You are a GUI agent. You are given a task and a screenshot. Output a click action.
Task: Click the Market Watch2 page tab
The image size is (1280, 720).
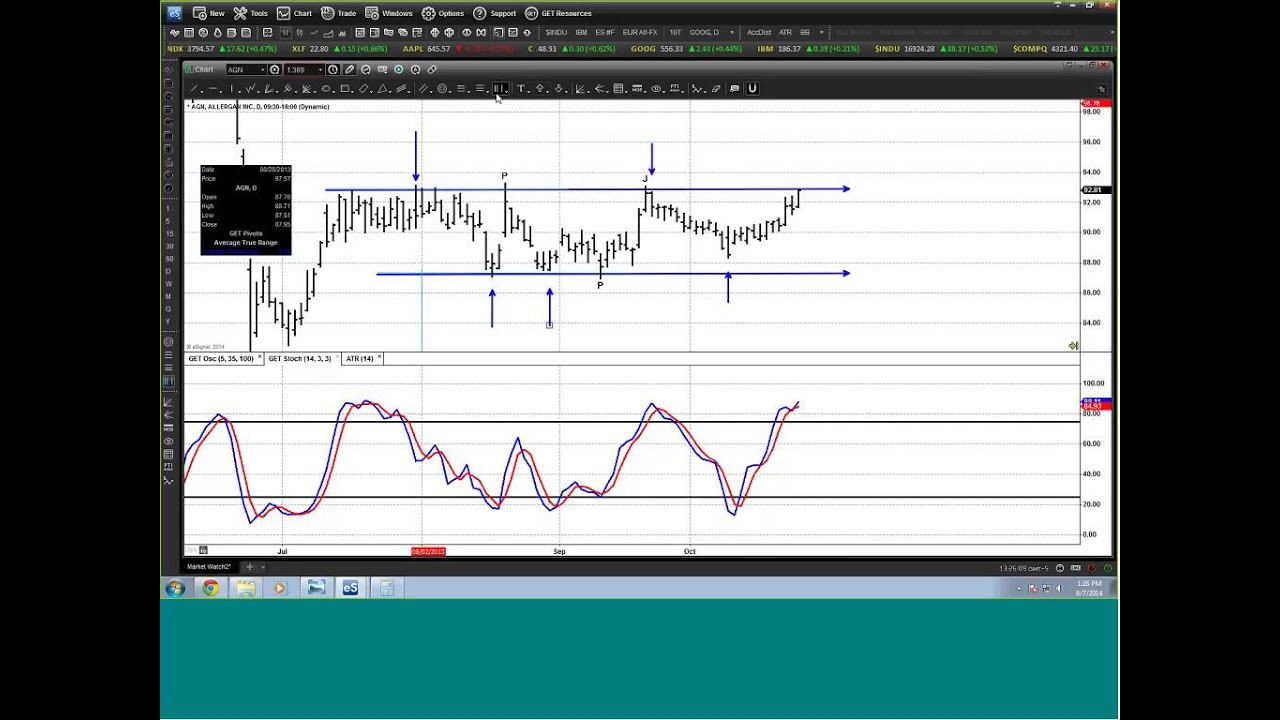point(209,567)
